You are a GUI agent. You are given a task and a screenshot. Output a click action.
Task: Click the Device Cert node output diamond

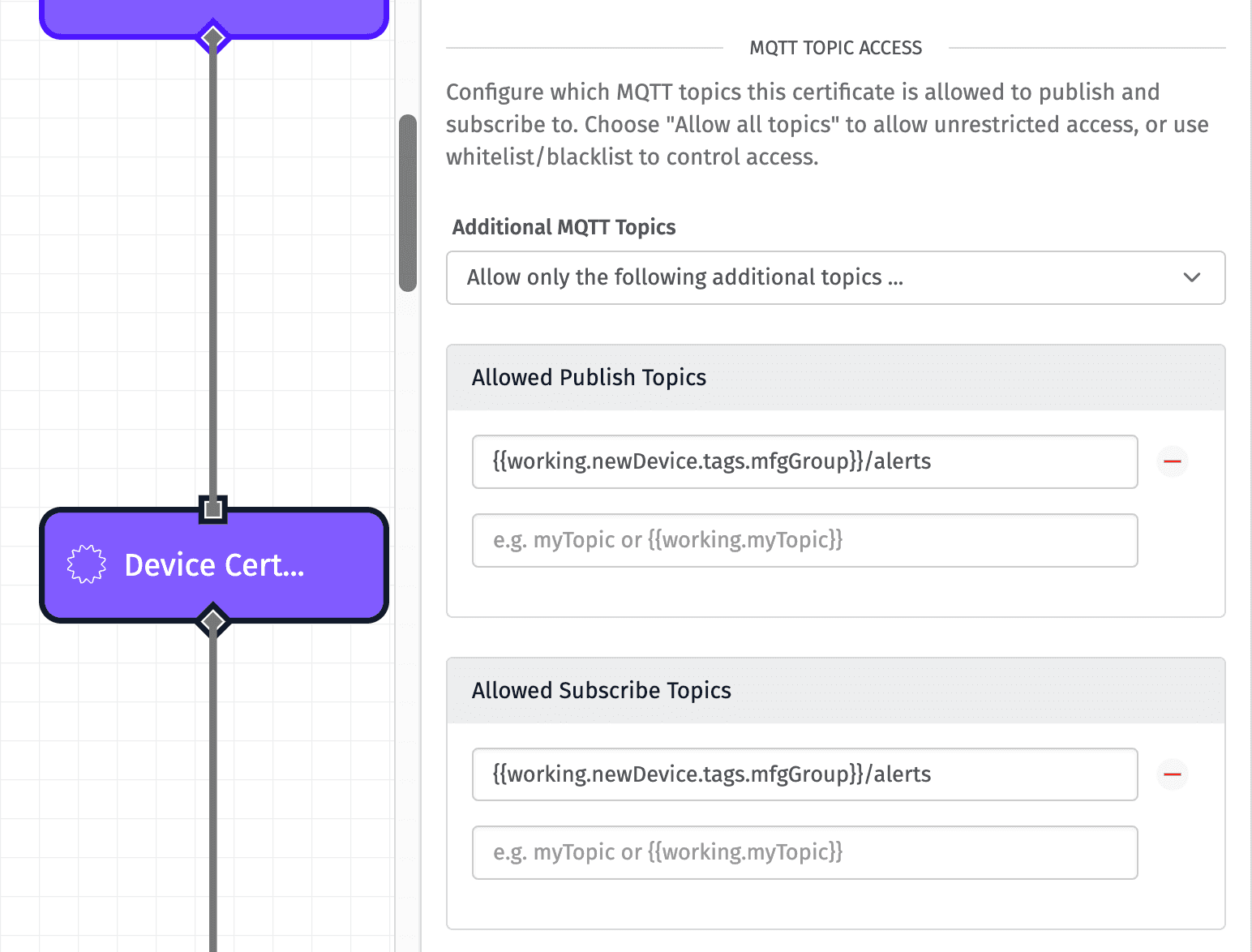click(212, 622)
